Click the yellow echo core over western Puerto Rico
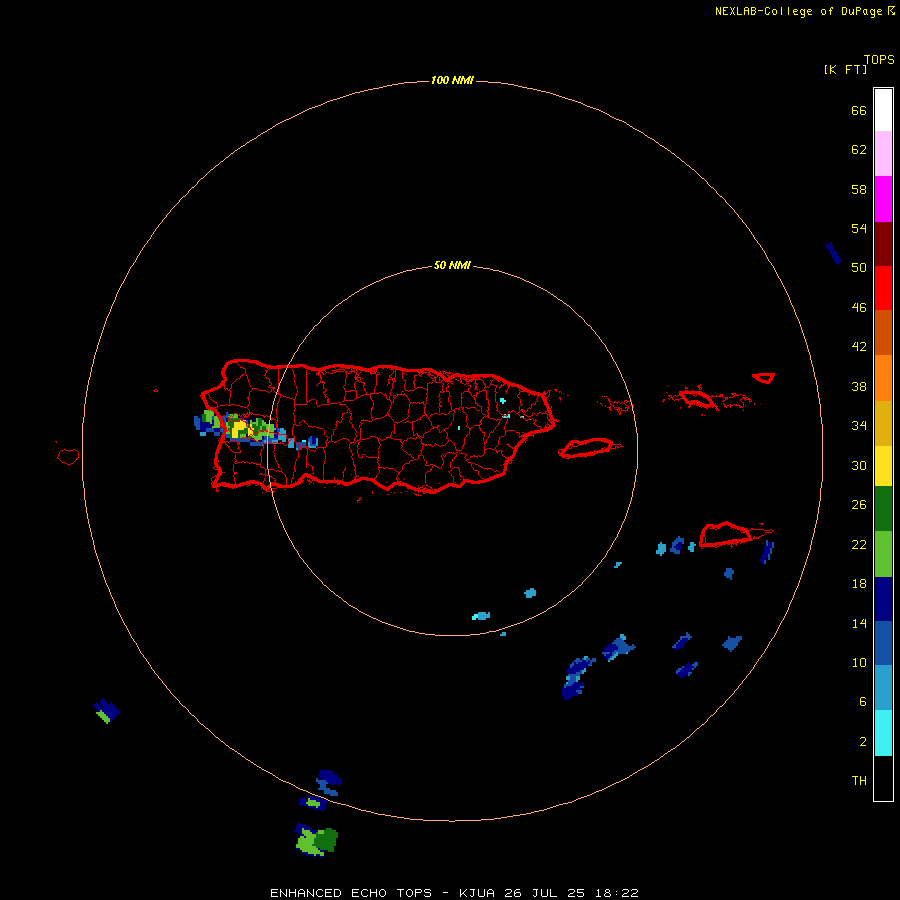900x900 pixels. 239,429
